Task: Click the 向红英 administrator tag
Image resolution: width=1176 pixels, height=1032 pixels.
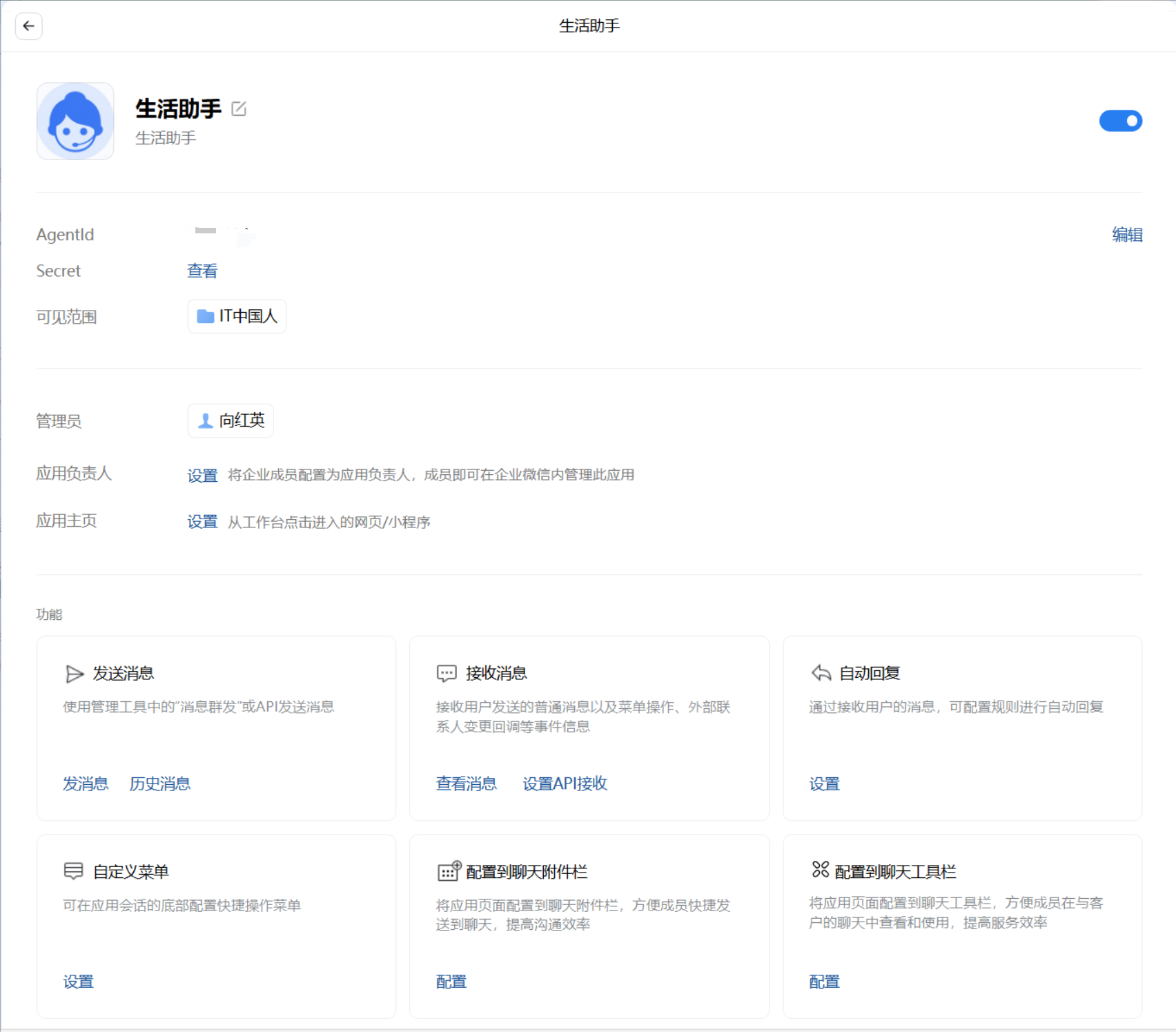Action: [231, 420]
